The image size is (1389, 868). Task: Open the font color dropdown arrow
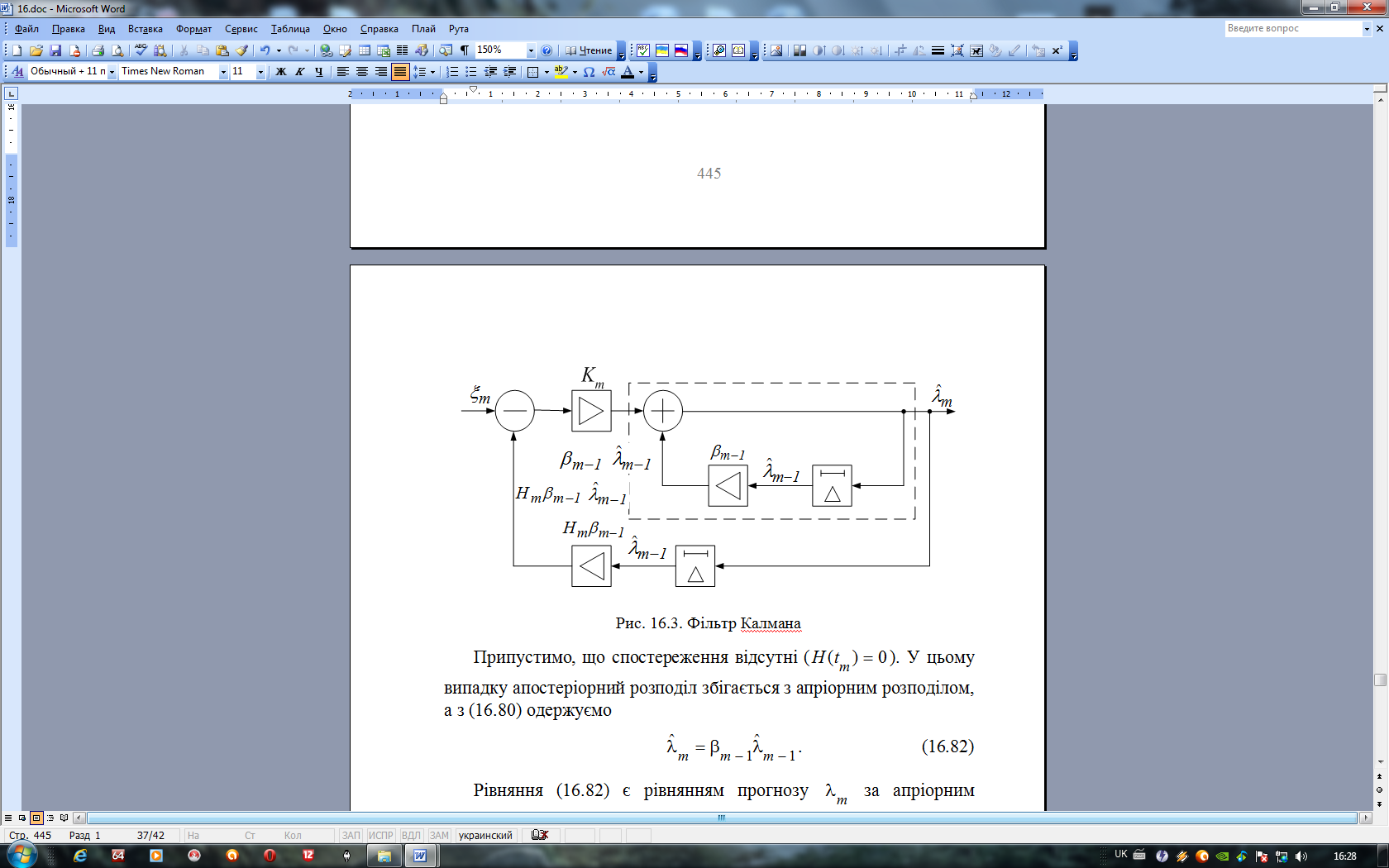pyautogui.click(x=641, y=72)
